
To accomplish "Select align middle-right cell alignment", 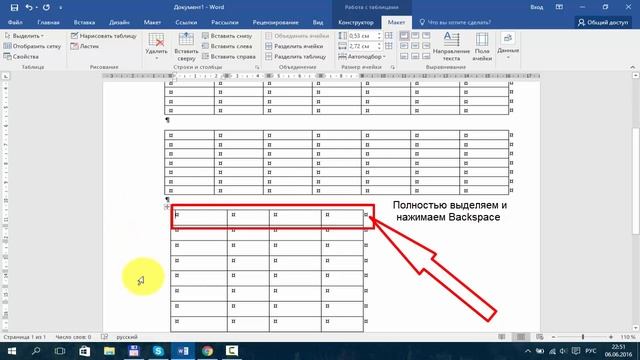I will pos(426,46).
